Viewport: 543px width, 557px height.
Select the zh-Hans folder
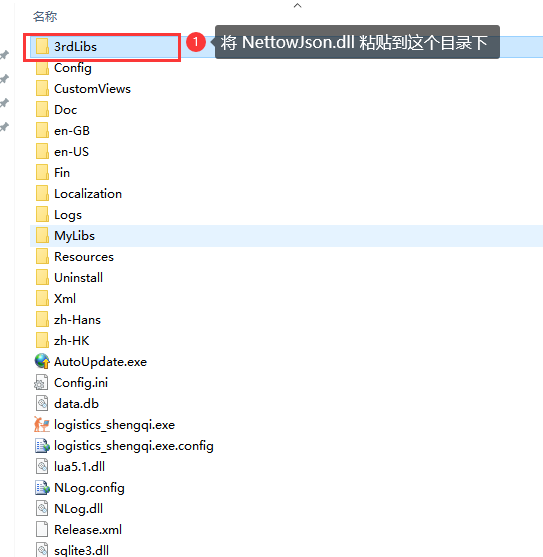(68, 319)
